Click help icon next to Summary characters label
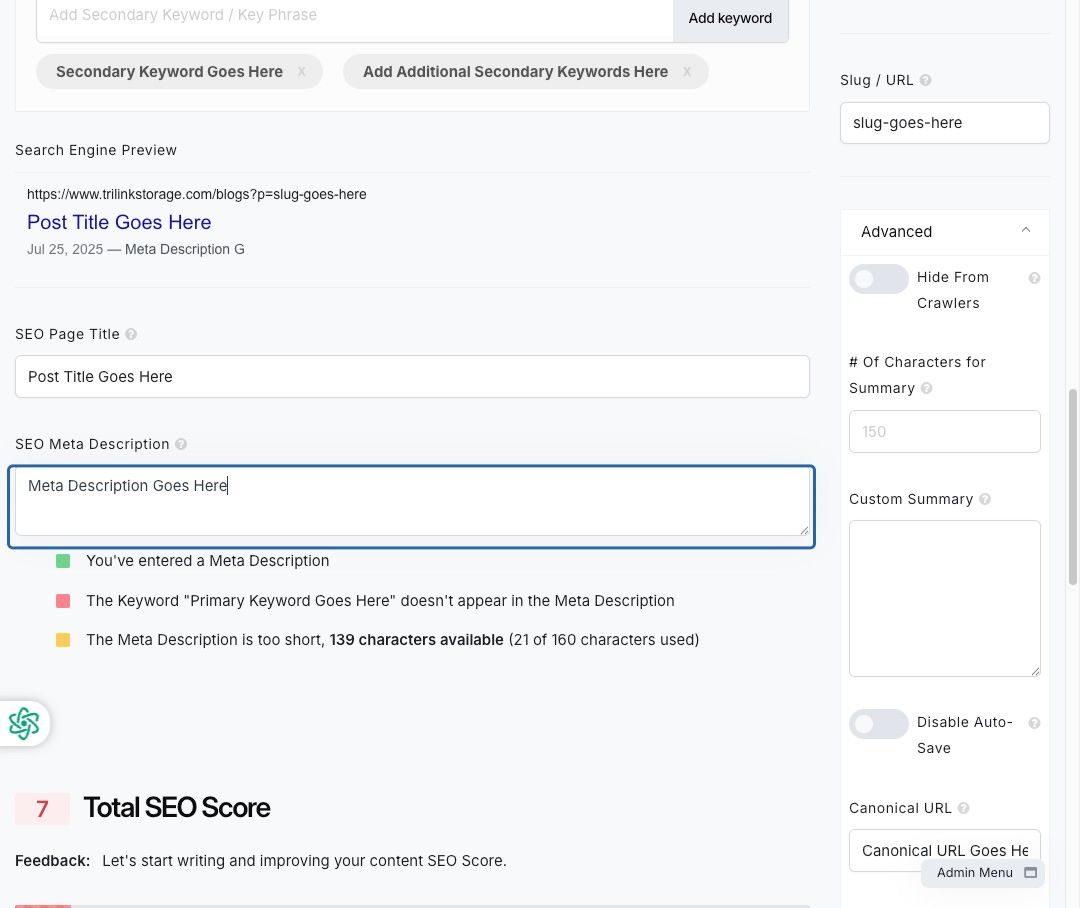 pos(926,388)
